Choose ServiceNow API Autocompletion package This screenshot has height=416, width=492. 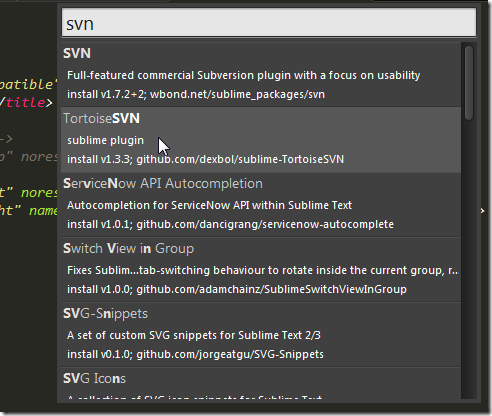(x=261, y=205)
